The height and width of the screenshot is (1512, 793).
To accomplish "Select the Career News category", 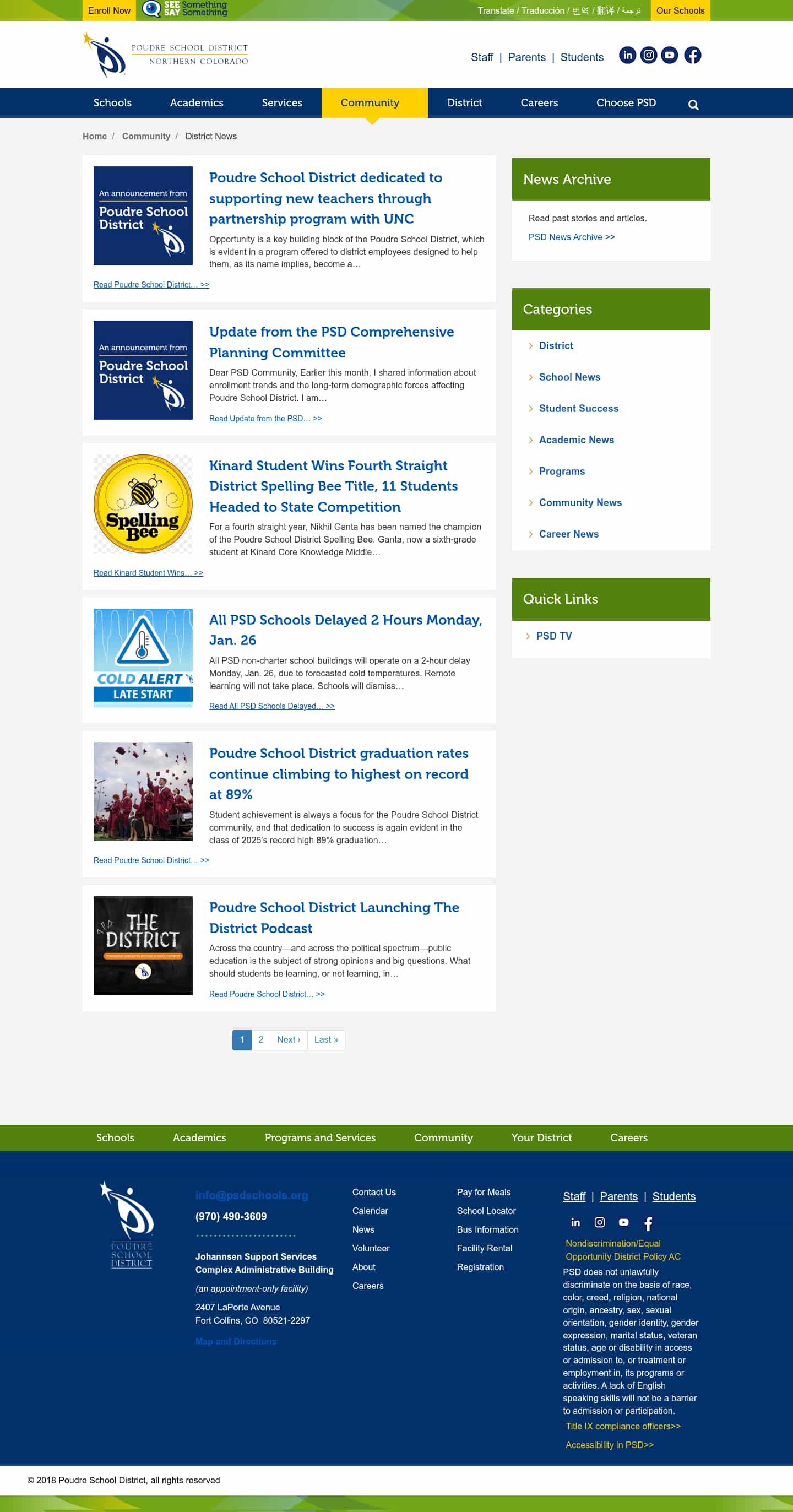I will coord(569,534).
